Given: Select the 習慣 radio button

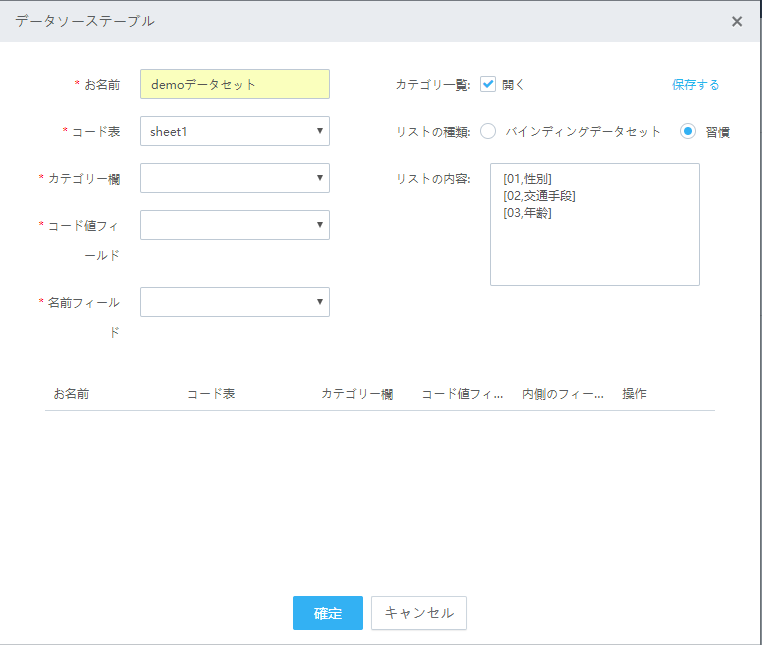Looking at the screenshot, I should click(x=688, y=131).
